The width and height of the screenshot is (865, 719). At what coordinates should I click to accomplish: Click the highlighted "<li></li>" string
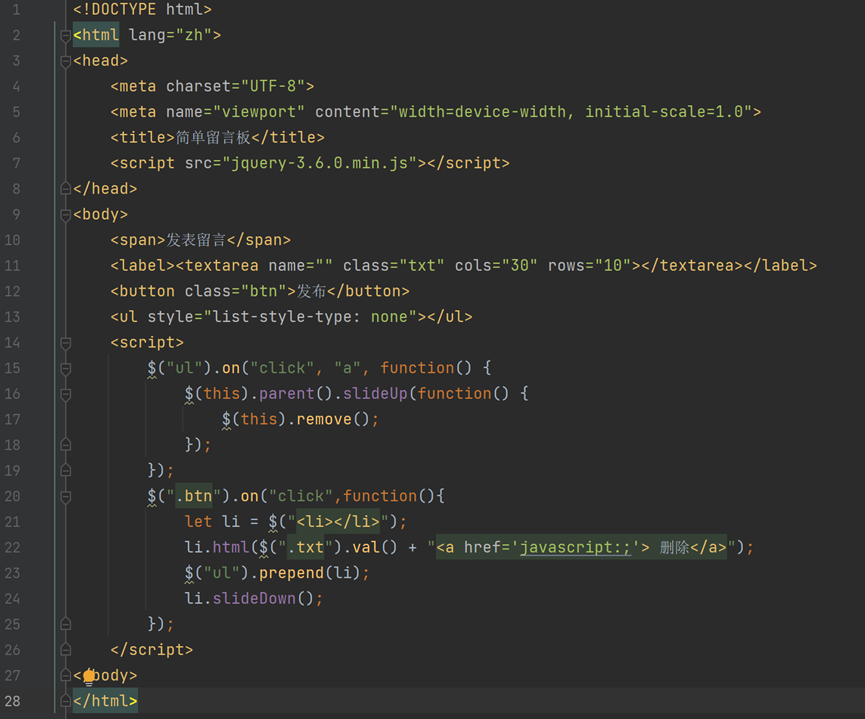click(x=338, y=521)
